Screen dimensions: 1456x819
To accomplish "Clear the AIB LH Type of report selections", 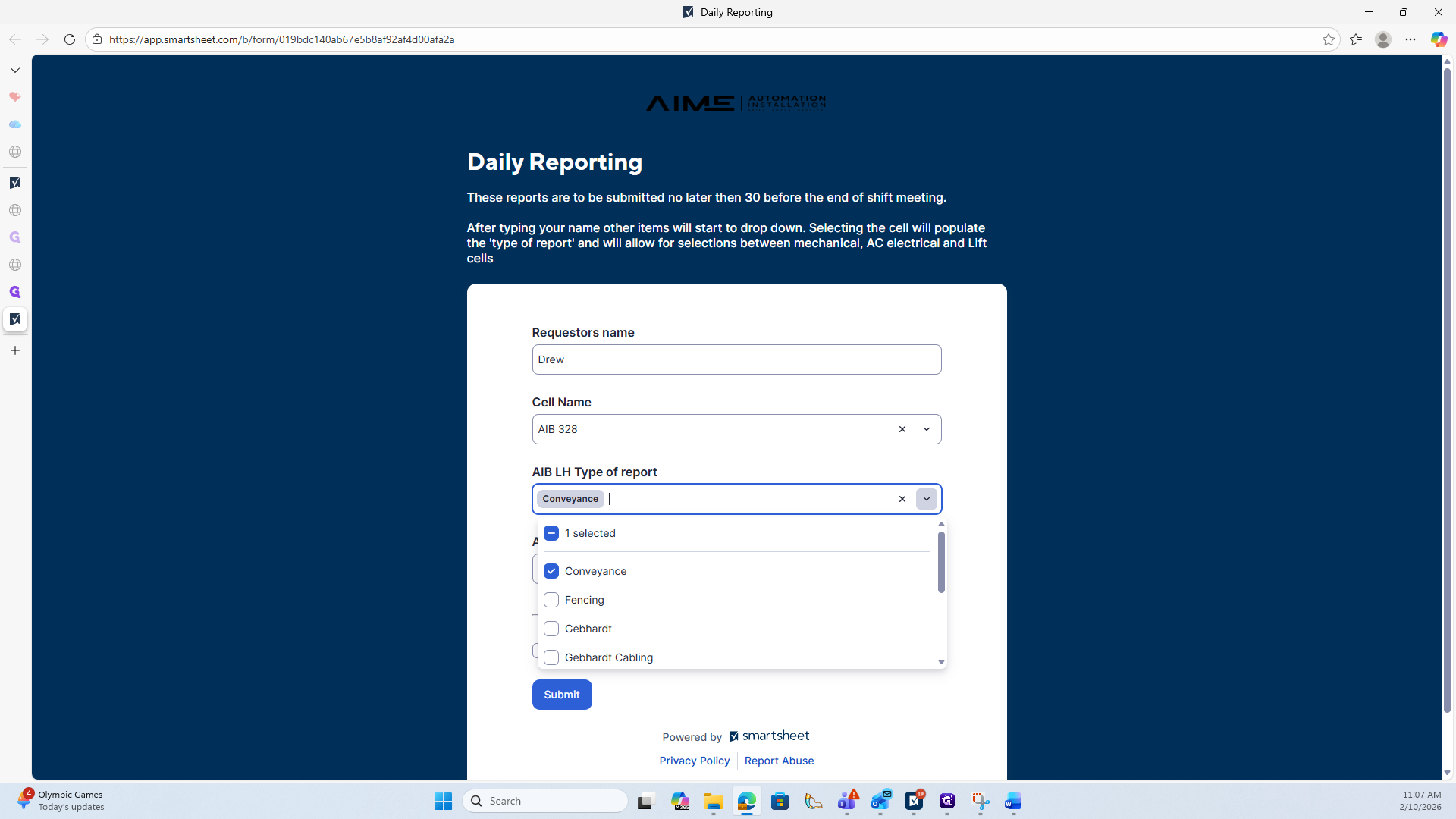I will tap(902, 499).
